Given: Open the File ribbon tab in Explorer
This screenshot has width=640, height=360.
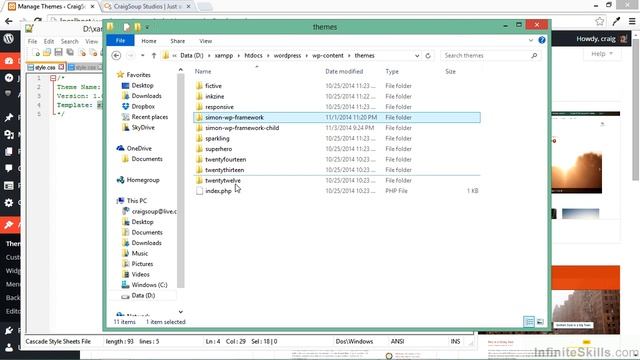Looking at the screenshot, I should pyautogui.click(x=120, y=41).
